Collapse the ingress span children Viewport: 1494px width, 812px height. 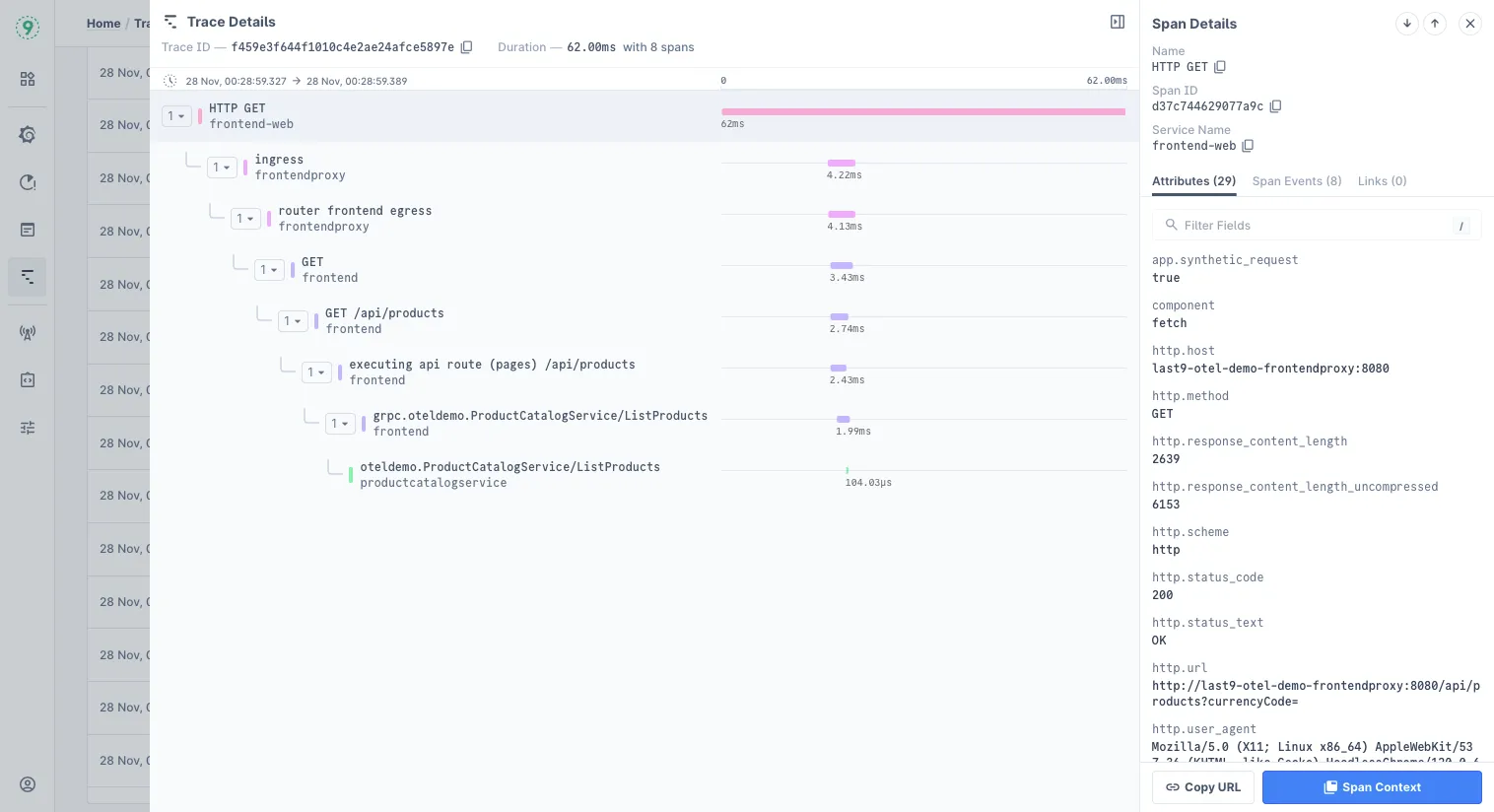point(222,168)
